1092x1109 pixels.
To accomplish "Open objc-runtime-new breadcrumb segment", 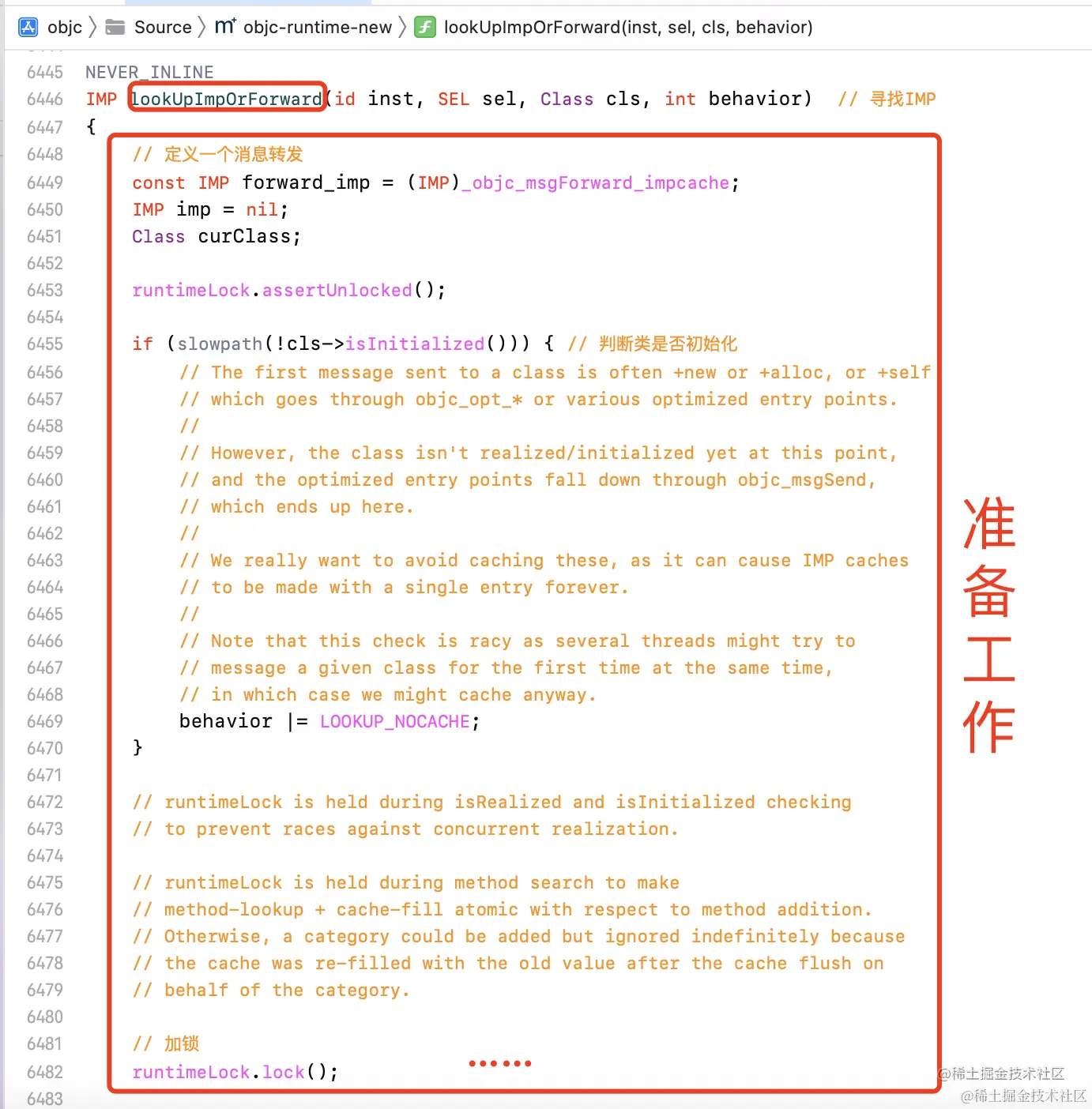I will tap(318, 27).
